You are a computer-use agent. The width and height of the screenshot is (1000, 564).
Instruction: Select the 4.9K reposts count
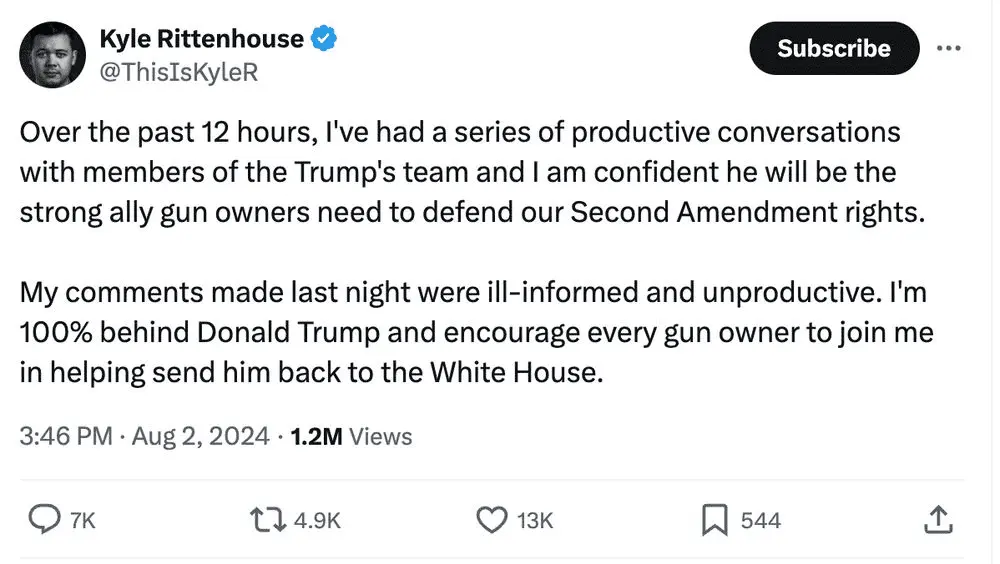coord(319,521)
